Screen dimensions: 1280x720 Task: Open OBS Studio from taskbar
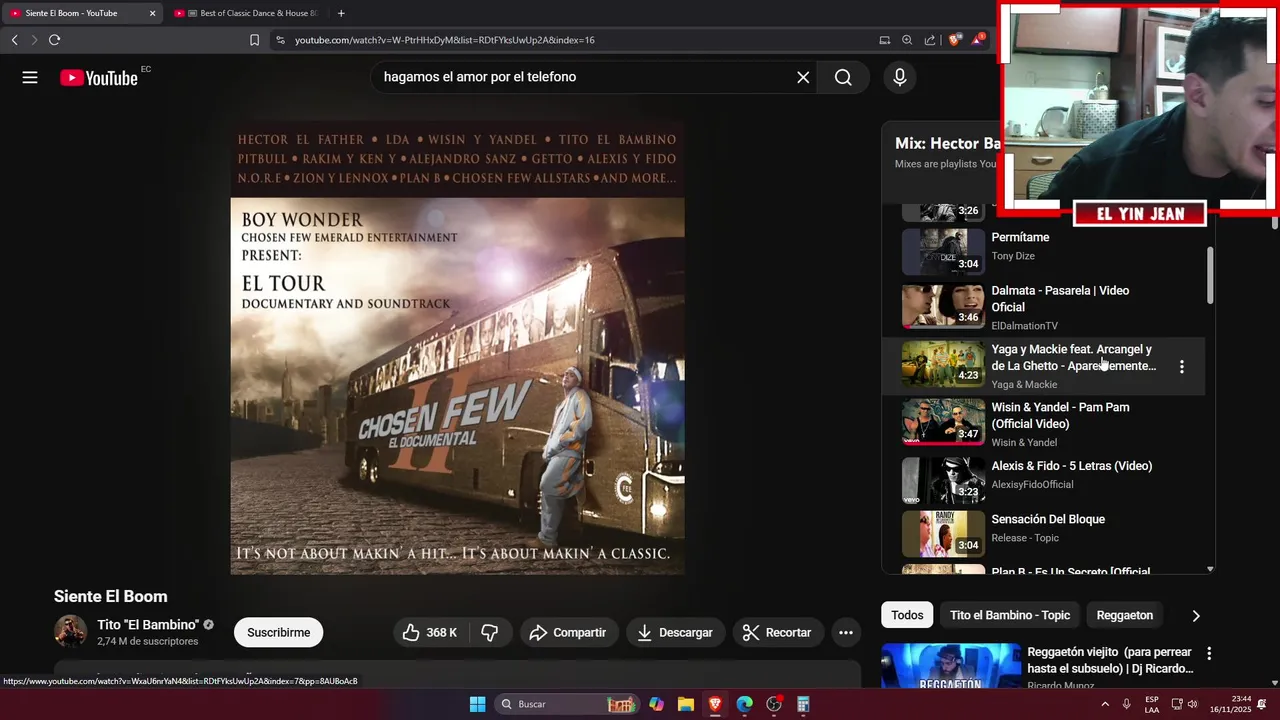pos(774,704)
